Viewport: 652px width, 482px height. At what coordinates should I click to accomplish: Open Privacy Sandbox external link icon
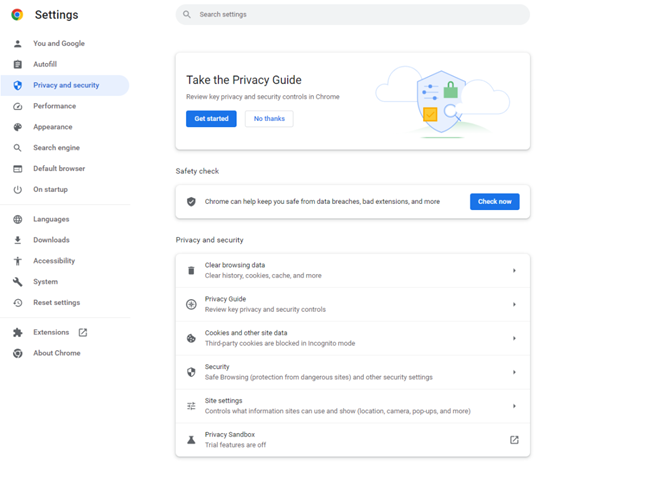[514, 440]
